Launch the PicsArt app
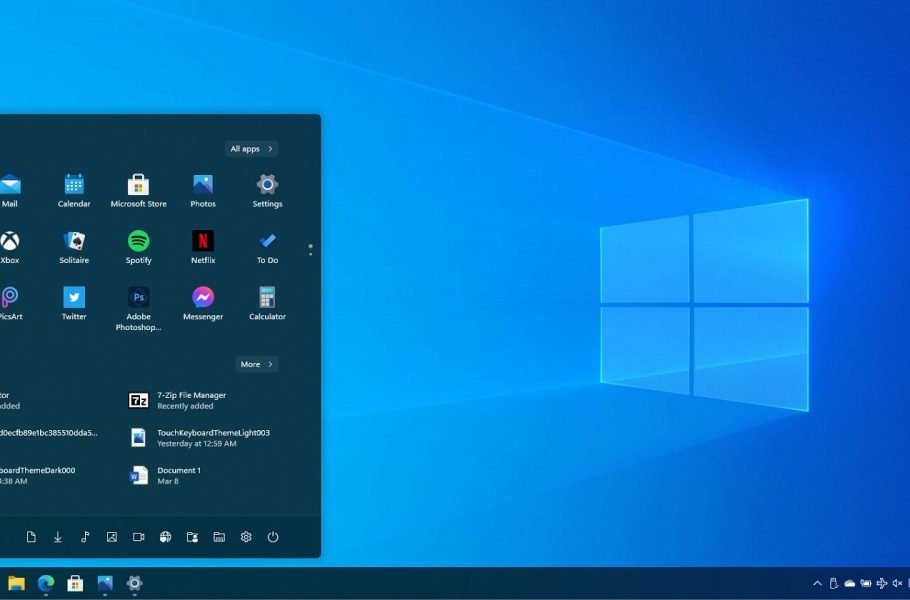The height and width of the screenshot is (600, 910). pos(10,303)
